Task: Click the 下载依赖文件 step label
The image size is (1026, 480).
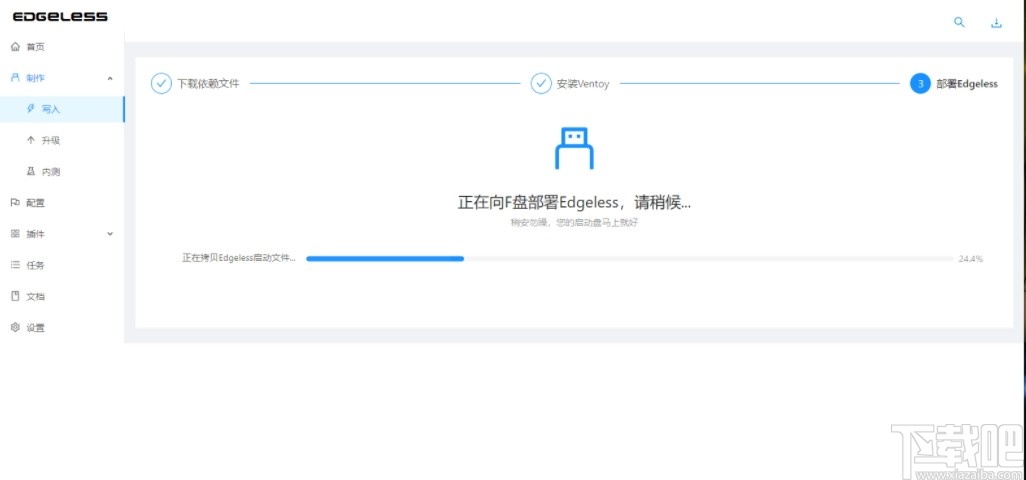Action: [209, 84]
